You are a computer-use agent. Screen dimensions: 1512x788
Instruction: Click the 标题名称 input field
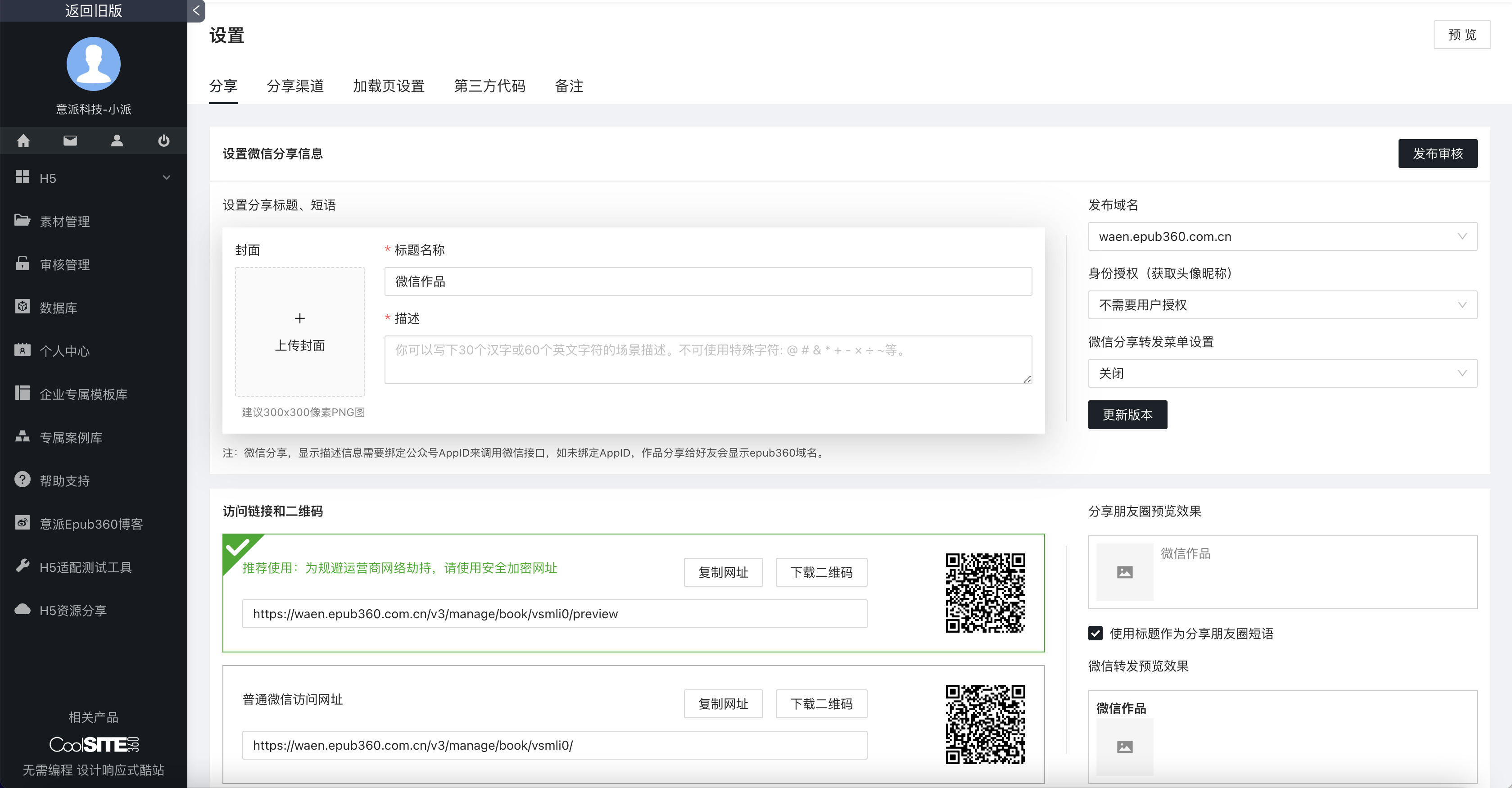[x=707, y=281]
